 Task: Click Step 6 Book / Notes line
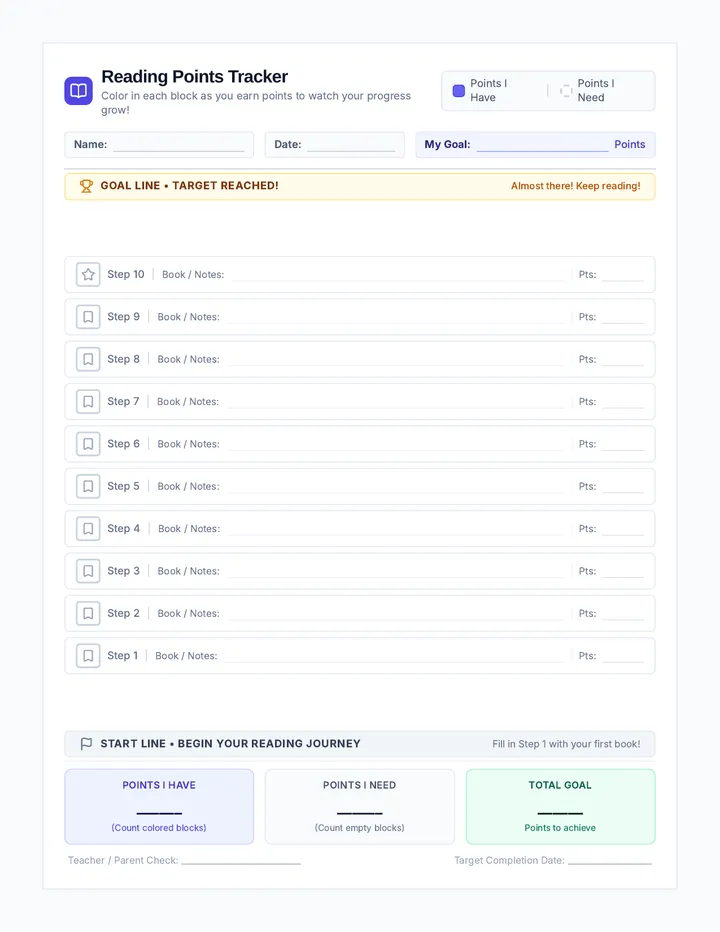tap(395, 445)
